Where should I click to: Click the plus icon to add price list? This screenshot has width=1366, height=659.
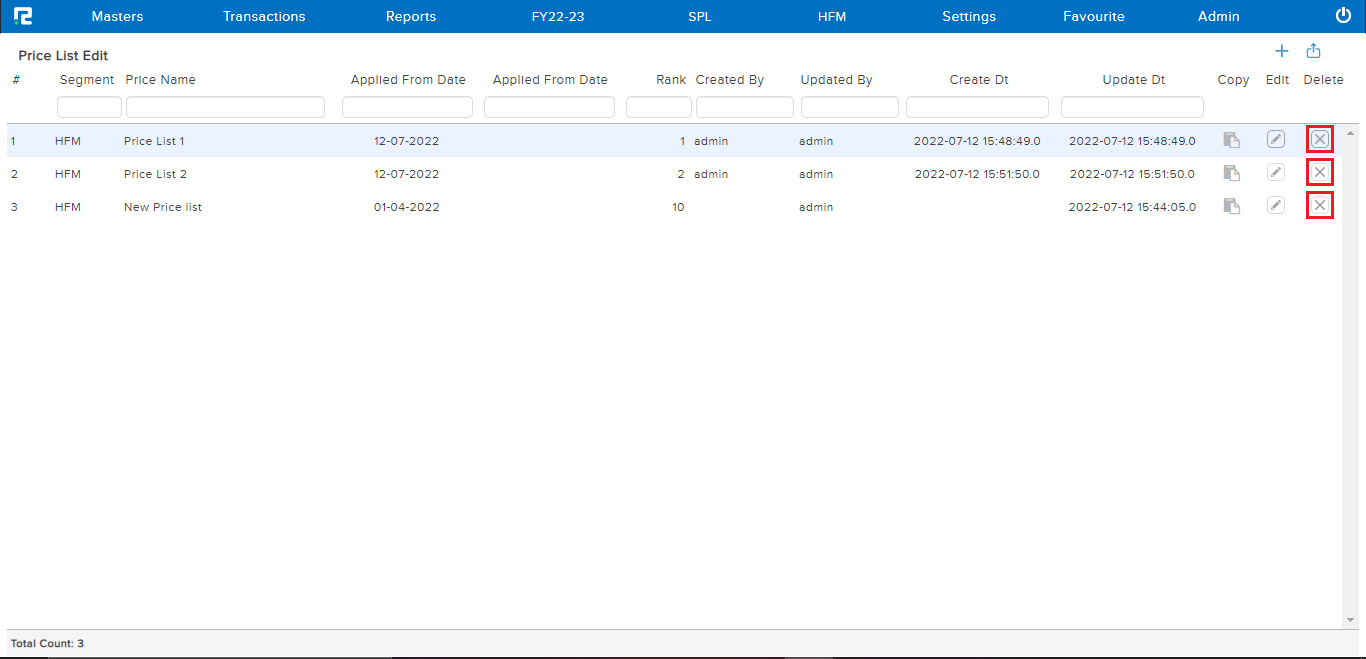tap(1281, 51)
